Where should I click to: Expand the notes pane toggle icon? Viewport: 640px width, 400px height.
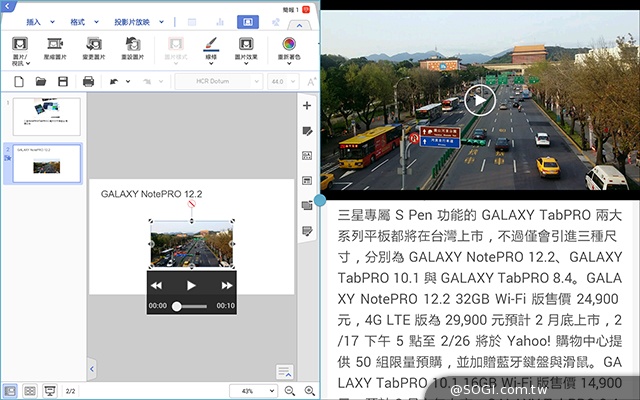tap(284, 372)
